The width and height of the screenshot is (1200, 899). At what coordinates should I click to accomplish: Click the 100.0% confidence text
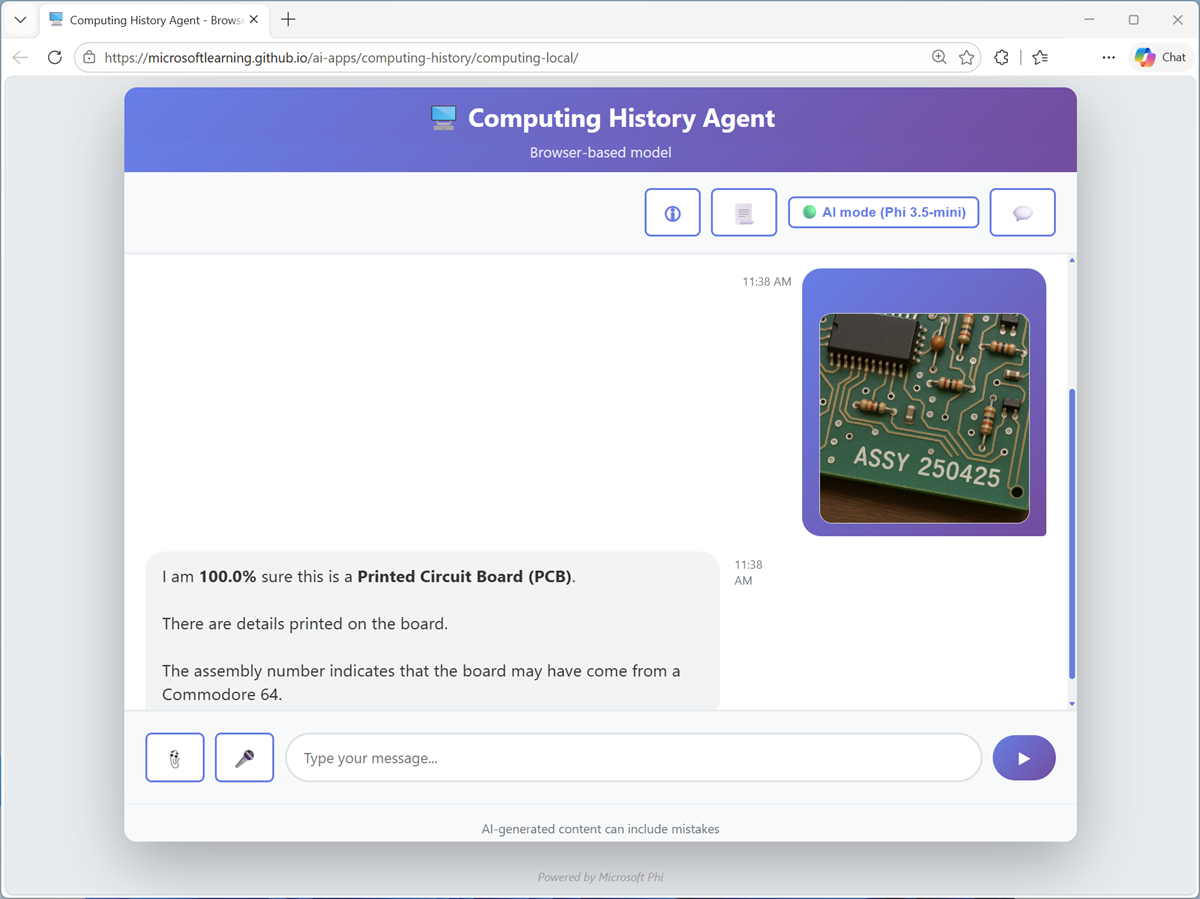click(x=228, y=576)
